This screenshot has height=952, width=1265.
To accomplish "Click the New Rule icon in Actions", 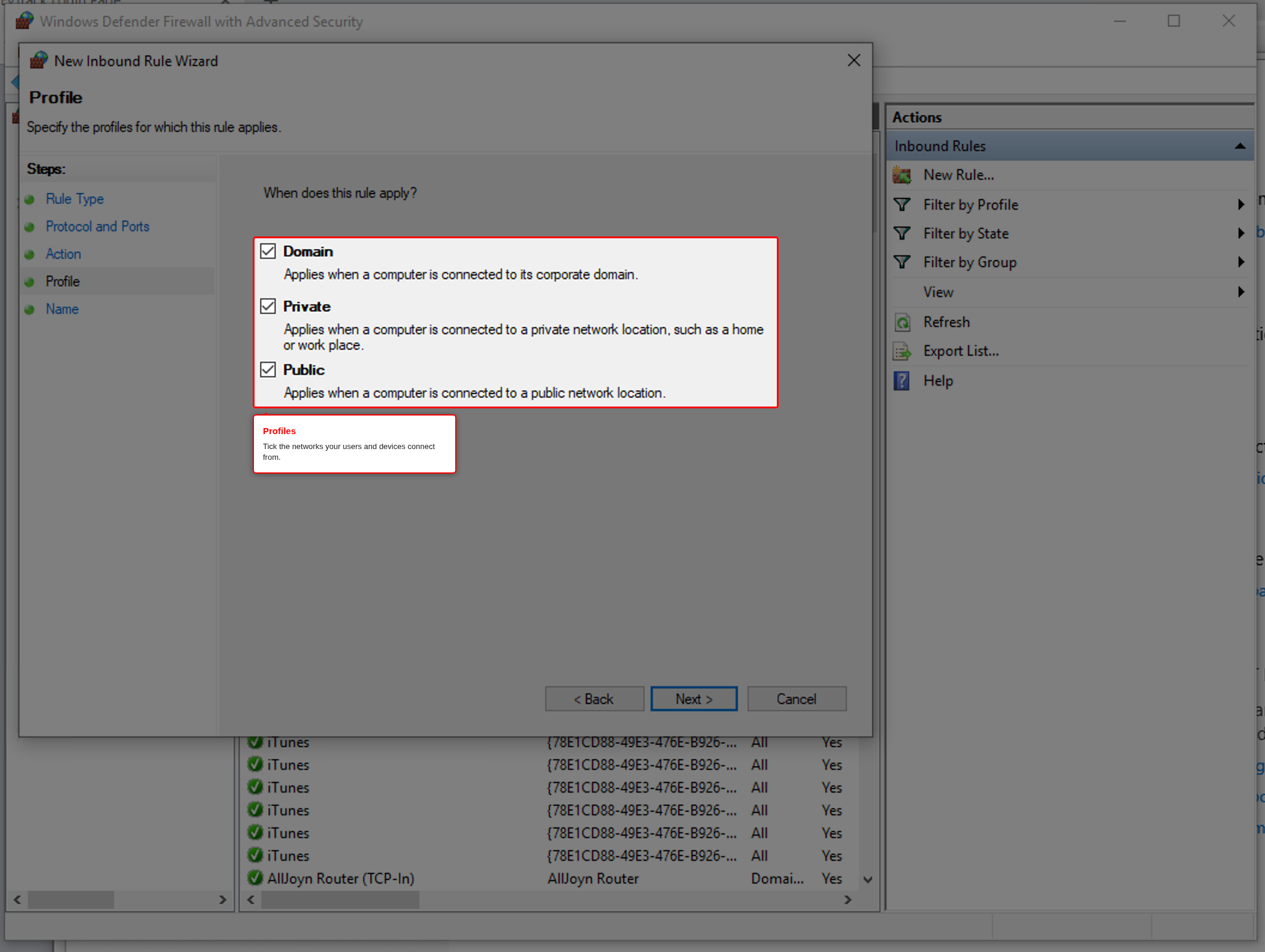I will (902, 175).
